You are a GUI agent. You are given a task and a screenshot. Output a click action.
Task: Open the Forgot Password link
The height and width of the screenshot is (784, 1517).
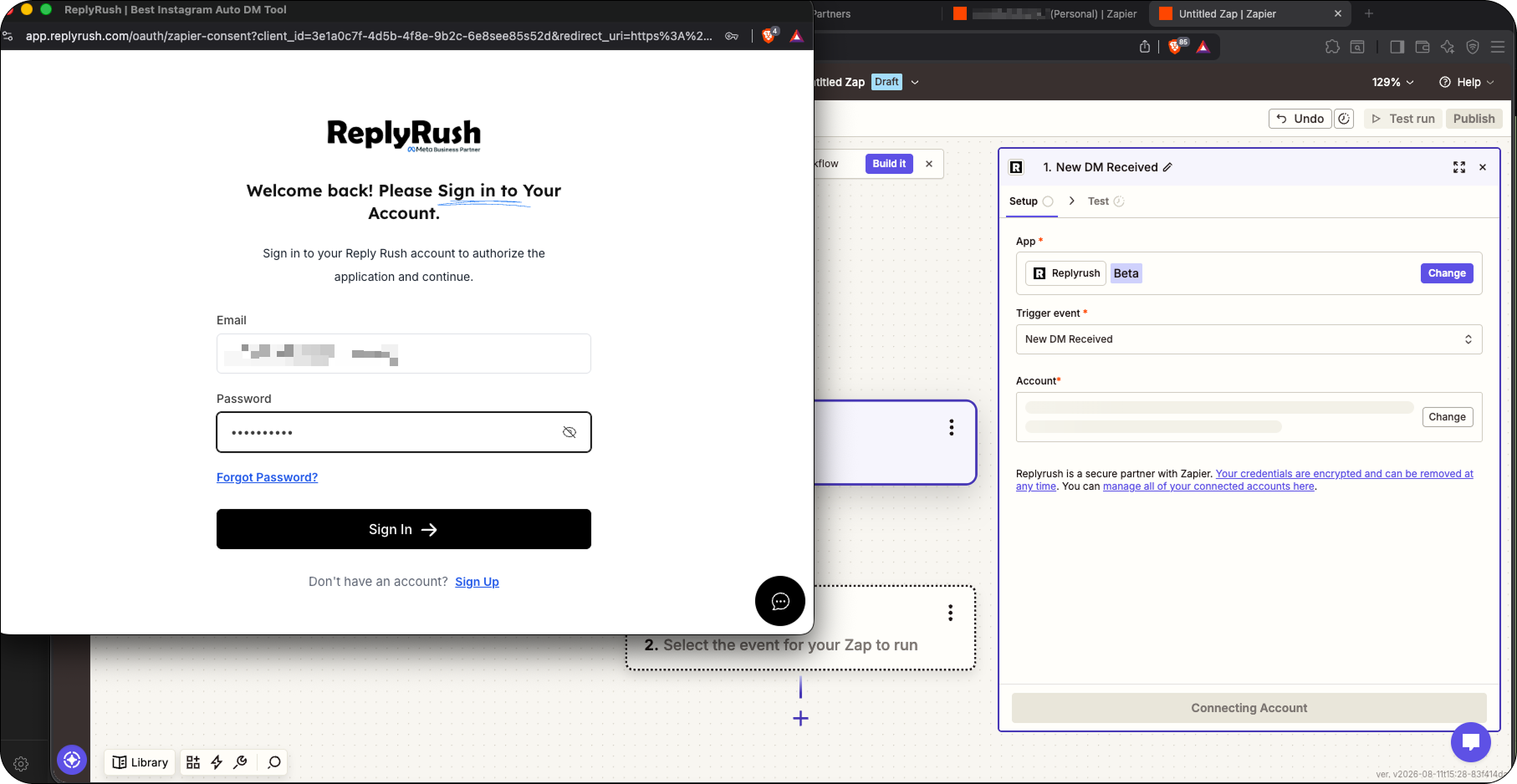[x=267, y=477]
